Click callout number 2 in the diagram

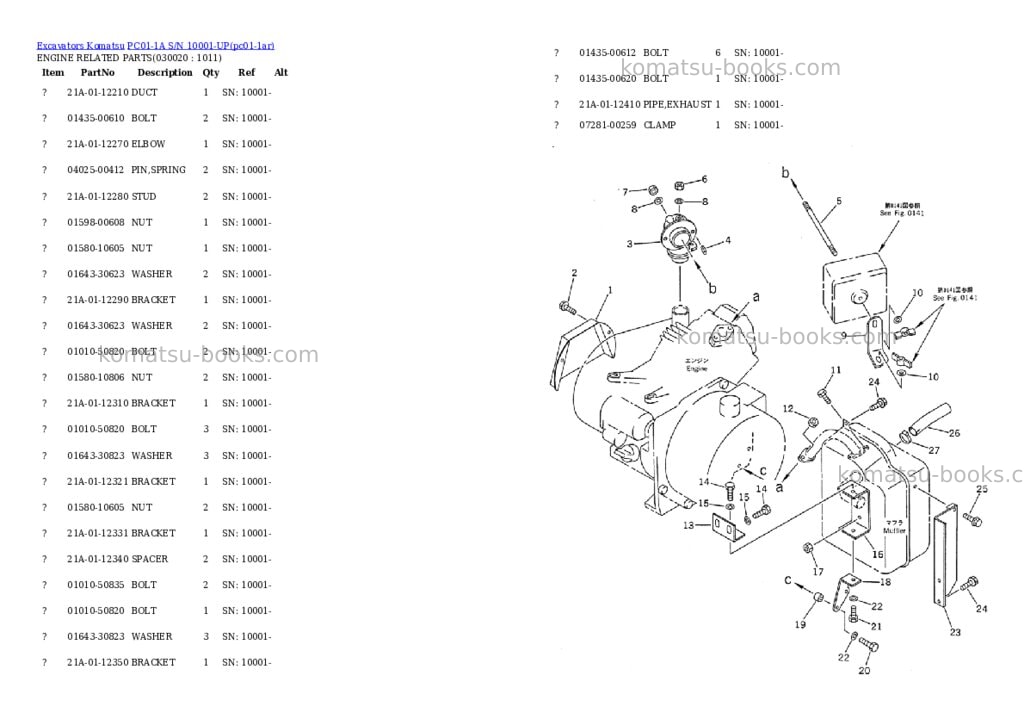click(574, 273)
